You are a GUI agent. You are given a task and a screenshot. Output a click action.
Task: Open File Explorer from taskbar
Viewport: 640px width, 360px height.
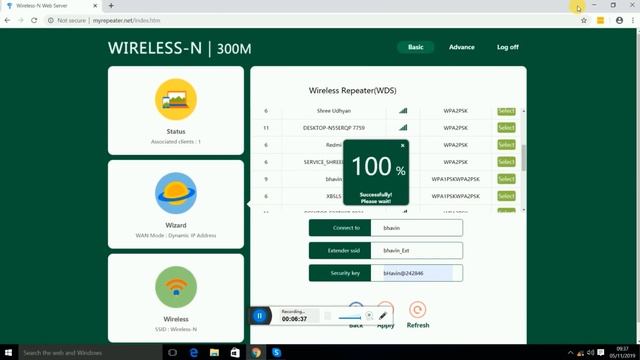point(214,352)
